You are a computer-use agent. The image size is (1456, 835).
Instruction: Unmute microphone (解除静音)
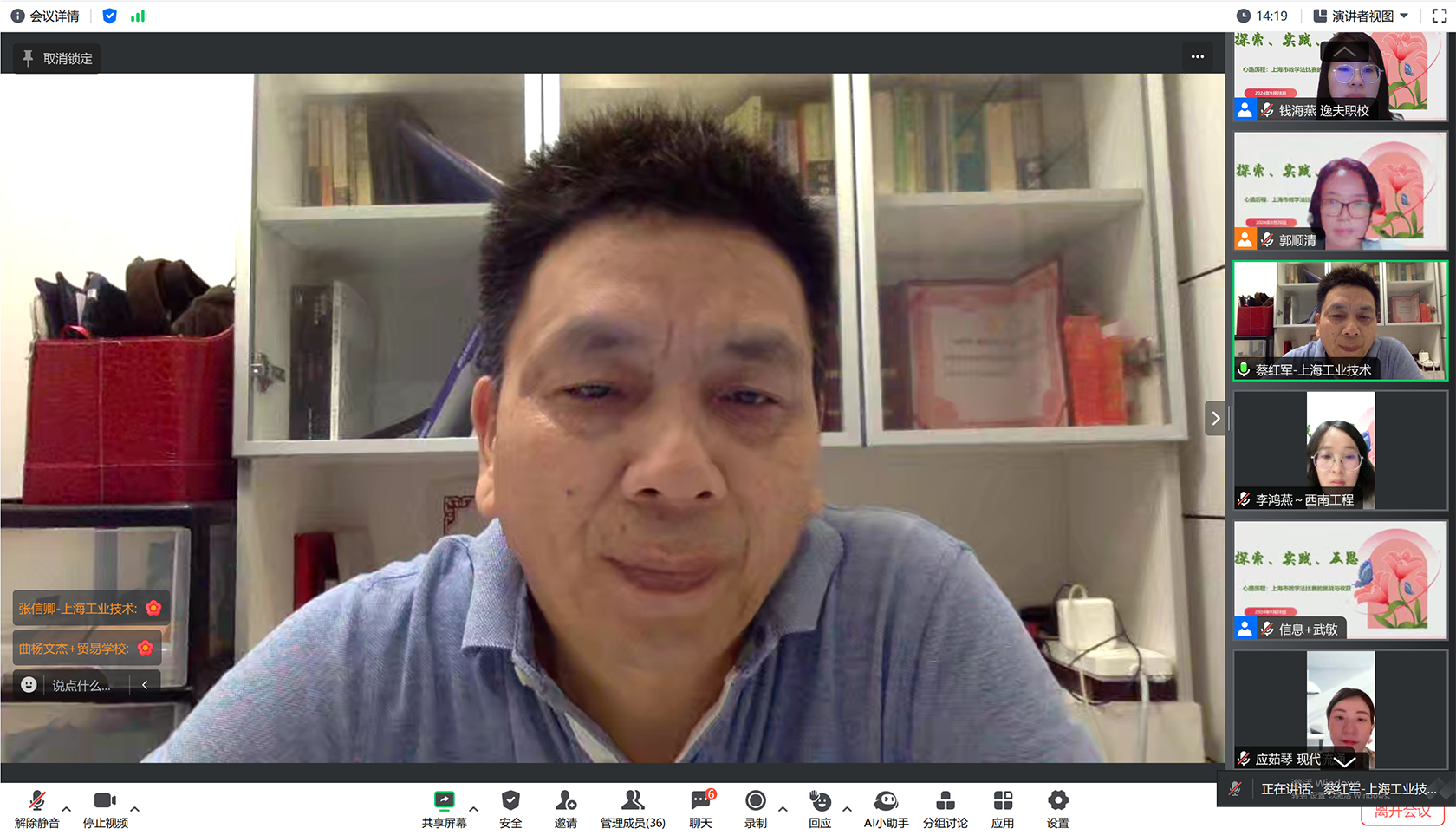[x=37, y=809]
